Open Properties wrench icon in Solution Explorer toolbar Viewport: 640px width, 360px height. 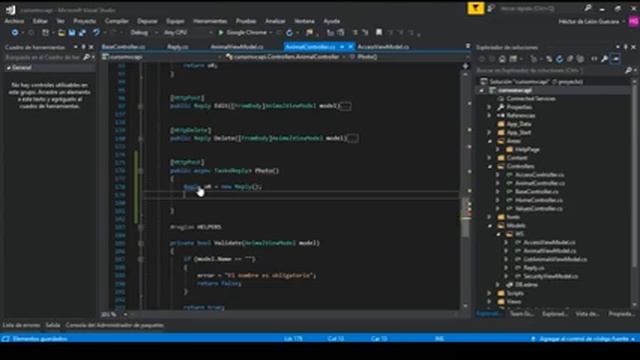pos(604,59)
